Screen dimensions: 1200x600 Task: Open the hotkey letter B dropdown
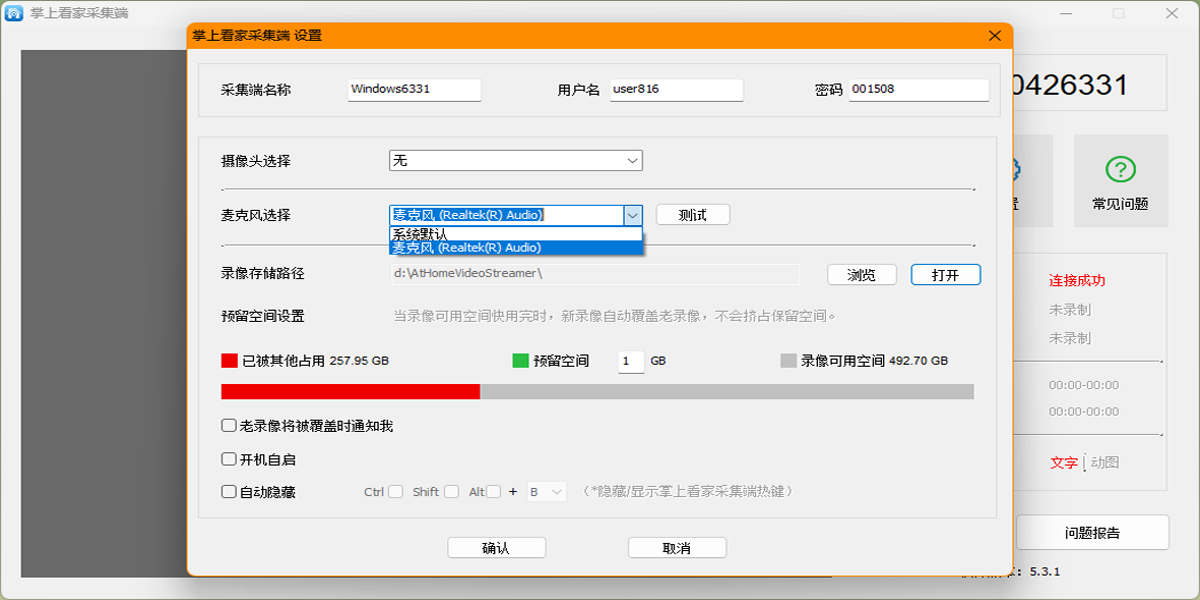[546, 492]
